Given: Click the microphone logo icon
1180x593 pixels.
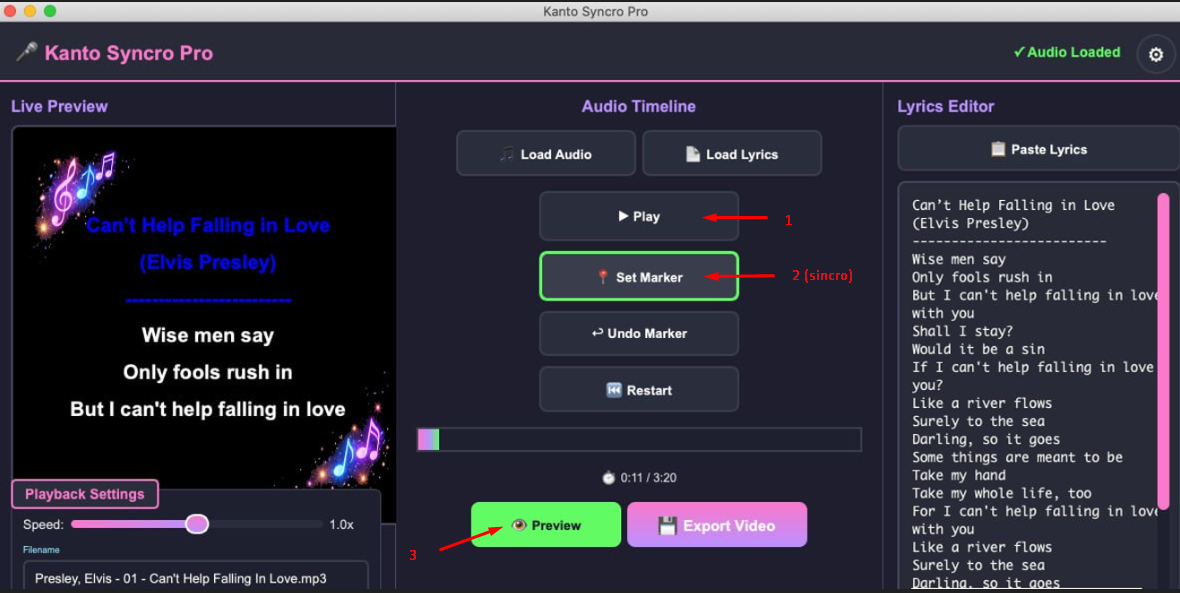Looking at the screenshot, I should click(x=26, y=53).
